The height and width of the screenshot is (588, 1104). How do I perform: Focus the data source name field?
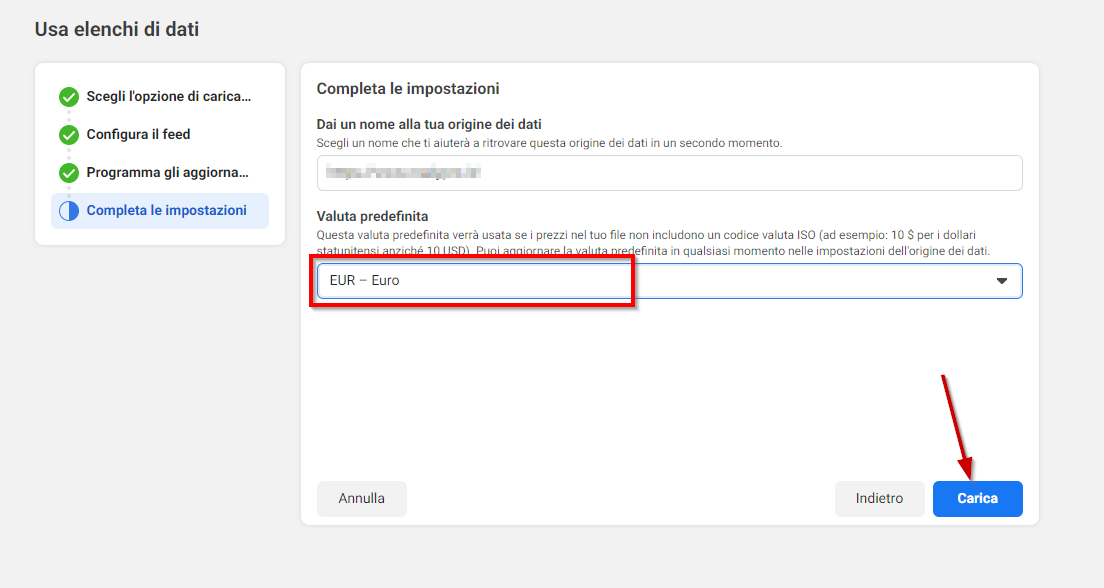click(x=670, y=173)
